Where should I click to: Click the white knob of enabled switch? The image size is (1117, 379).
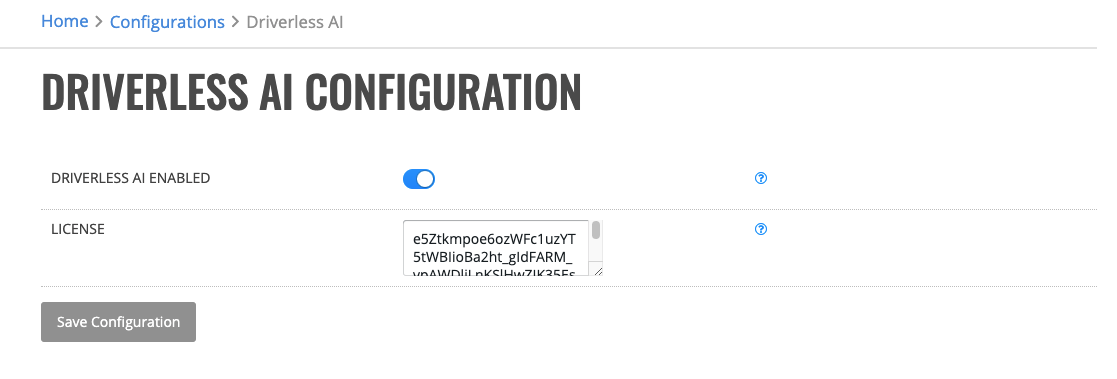pyautogui.click(x=425, y=179)
